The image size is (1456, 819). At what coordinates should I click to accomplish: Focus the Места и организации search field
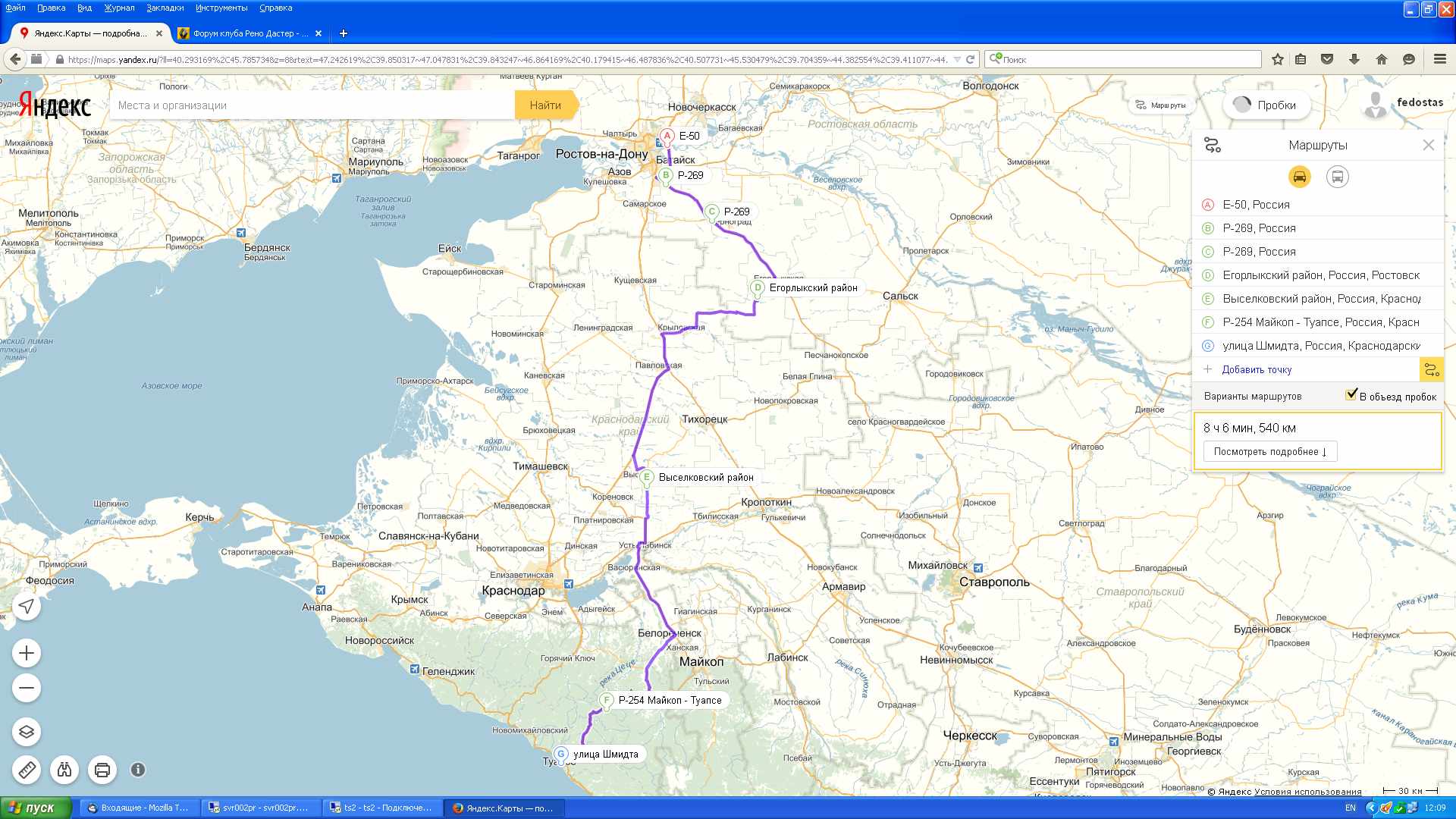click(312, 105)
